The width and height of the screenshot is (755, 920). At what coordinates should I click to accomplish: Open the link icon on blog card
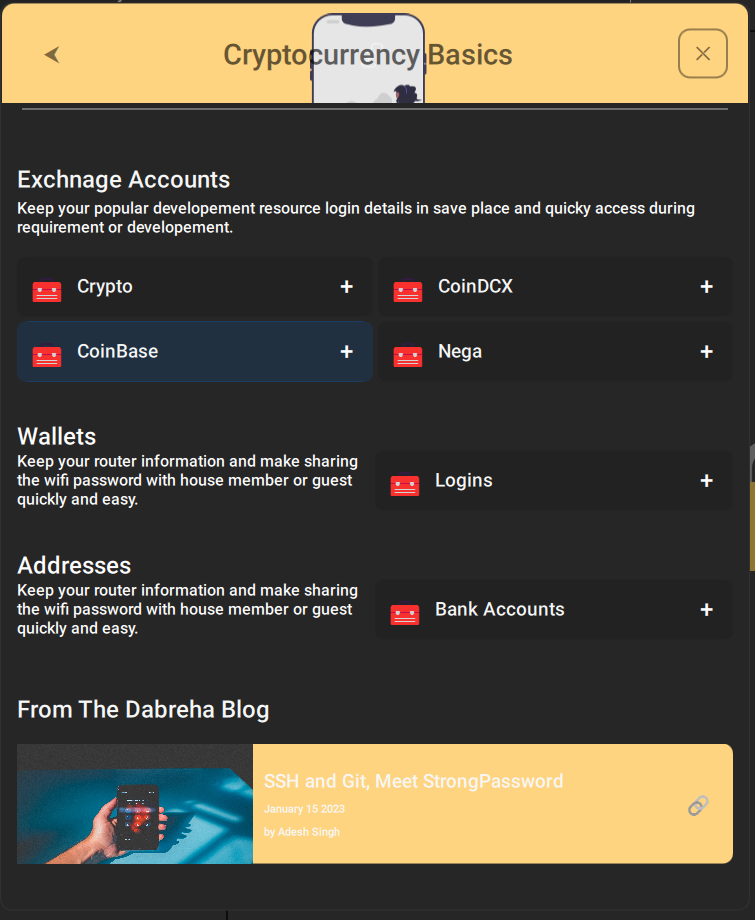point(698,806)
